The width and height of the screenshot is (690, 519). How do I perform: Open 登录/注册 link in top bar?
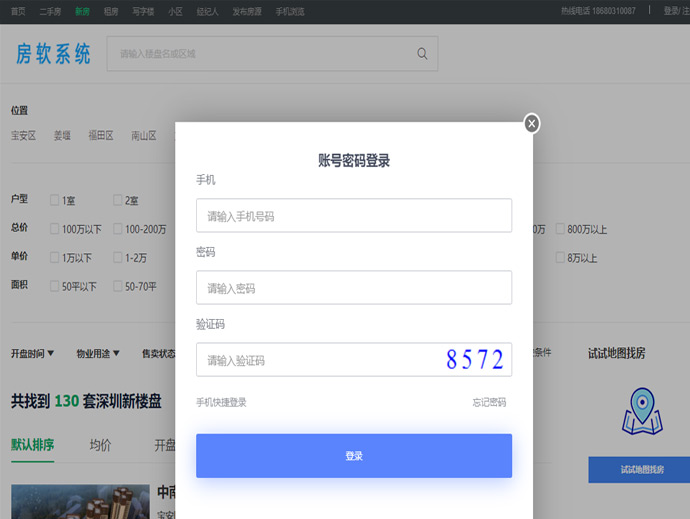click(x=676, y=11)
